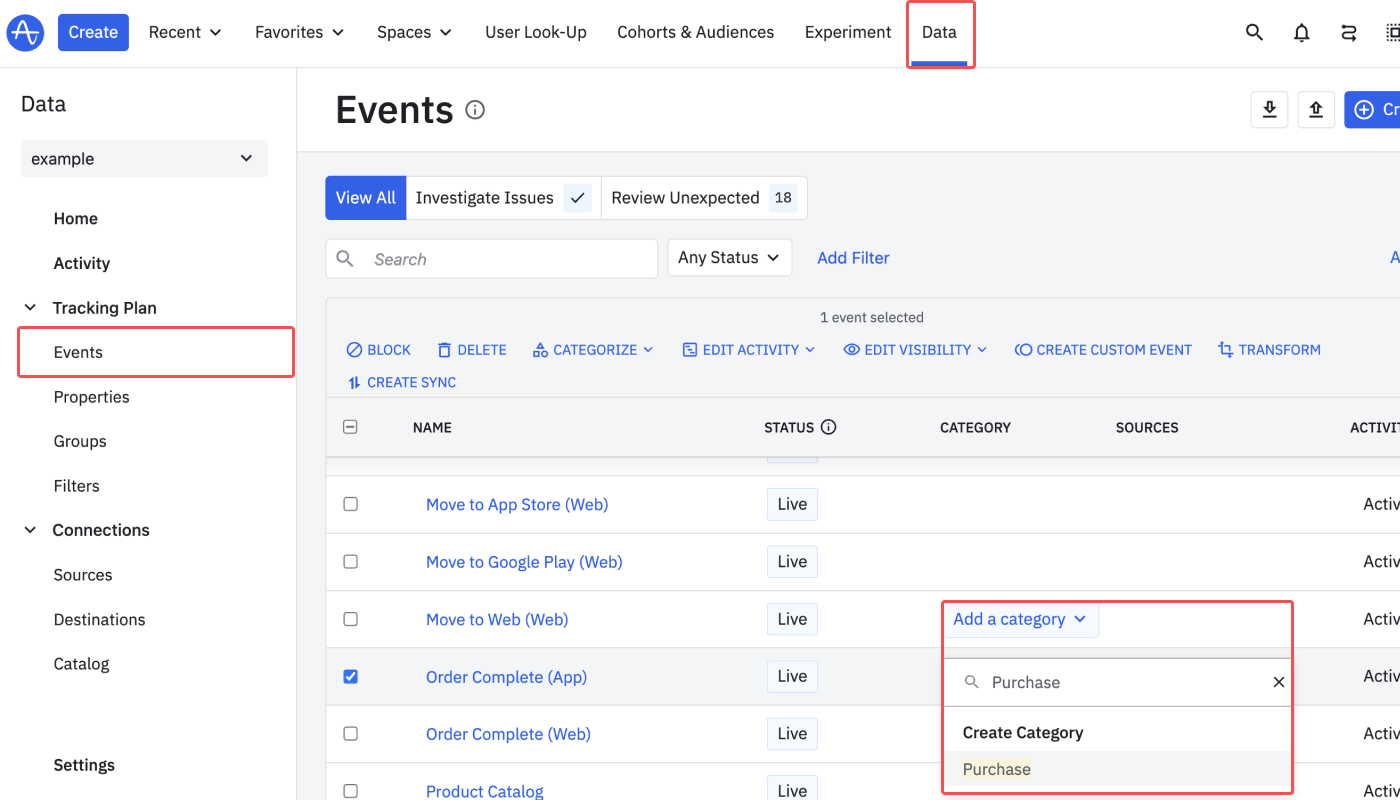Check the Product Catalog row

pos(350,791)
